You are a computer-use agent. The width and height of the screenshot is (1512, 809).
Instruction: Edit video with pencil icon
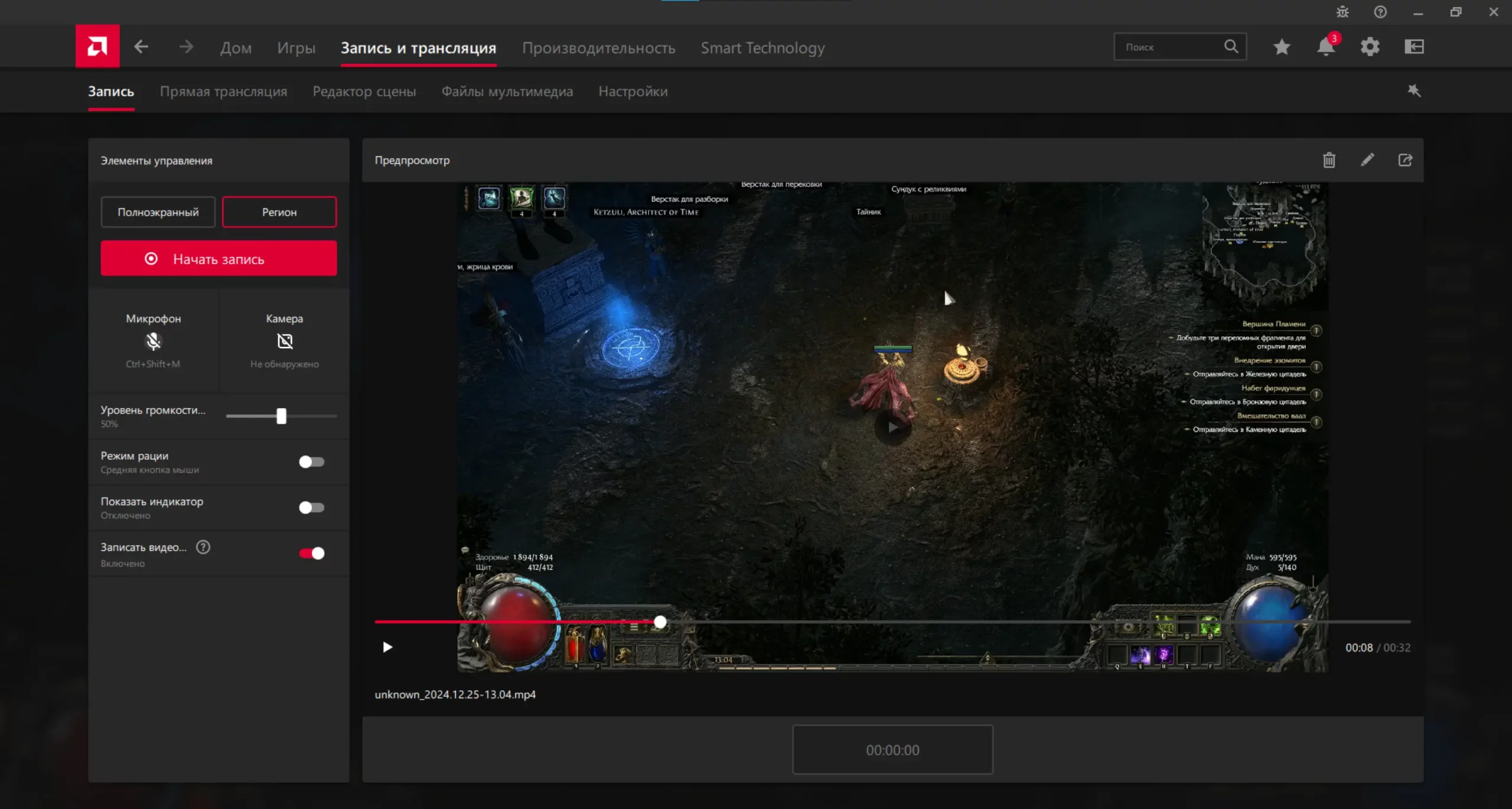[x=1367, y=160]
